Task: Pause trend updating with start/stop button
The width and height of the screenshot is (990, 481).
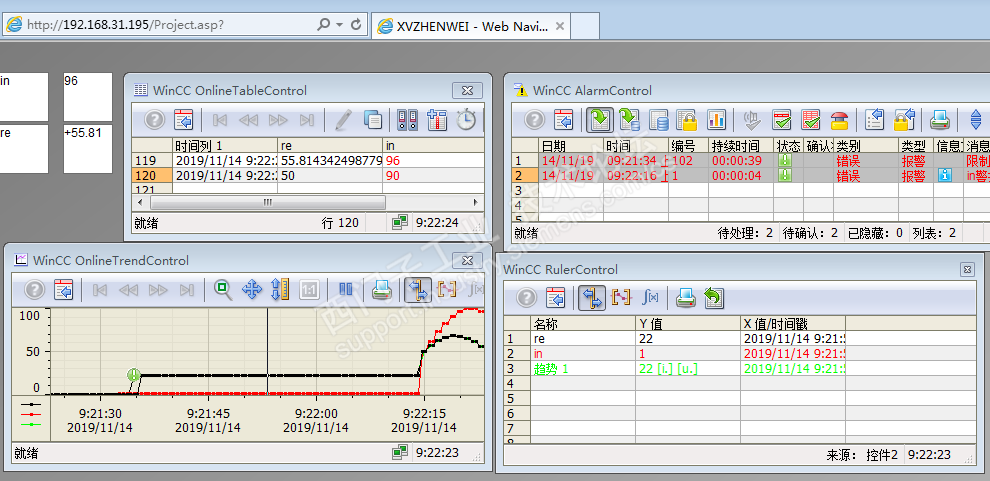Action: tap(345, 290)
